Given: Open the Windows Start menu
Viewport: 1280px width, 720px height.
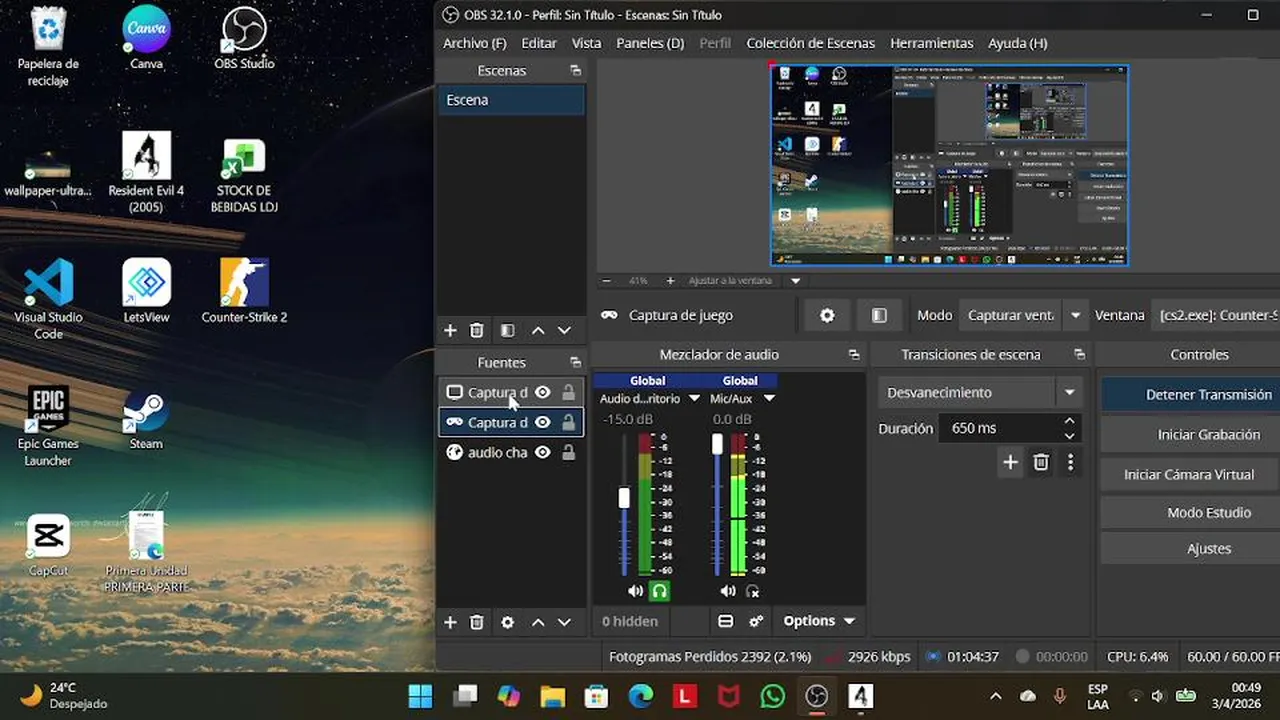Looking at the screenshot, I should click(x=421, y=695).
